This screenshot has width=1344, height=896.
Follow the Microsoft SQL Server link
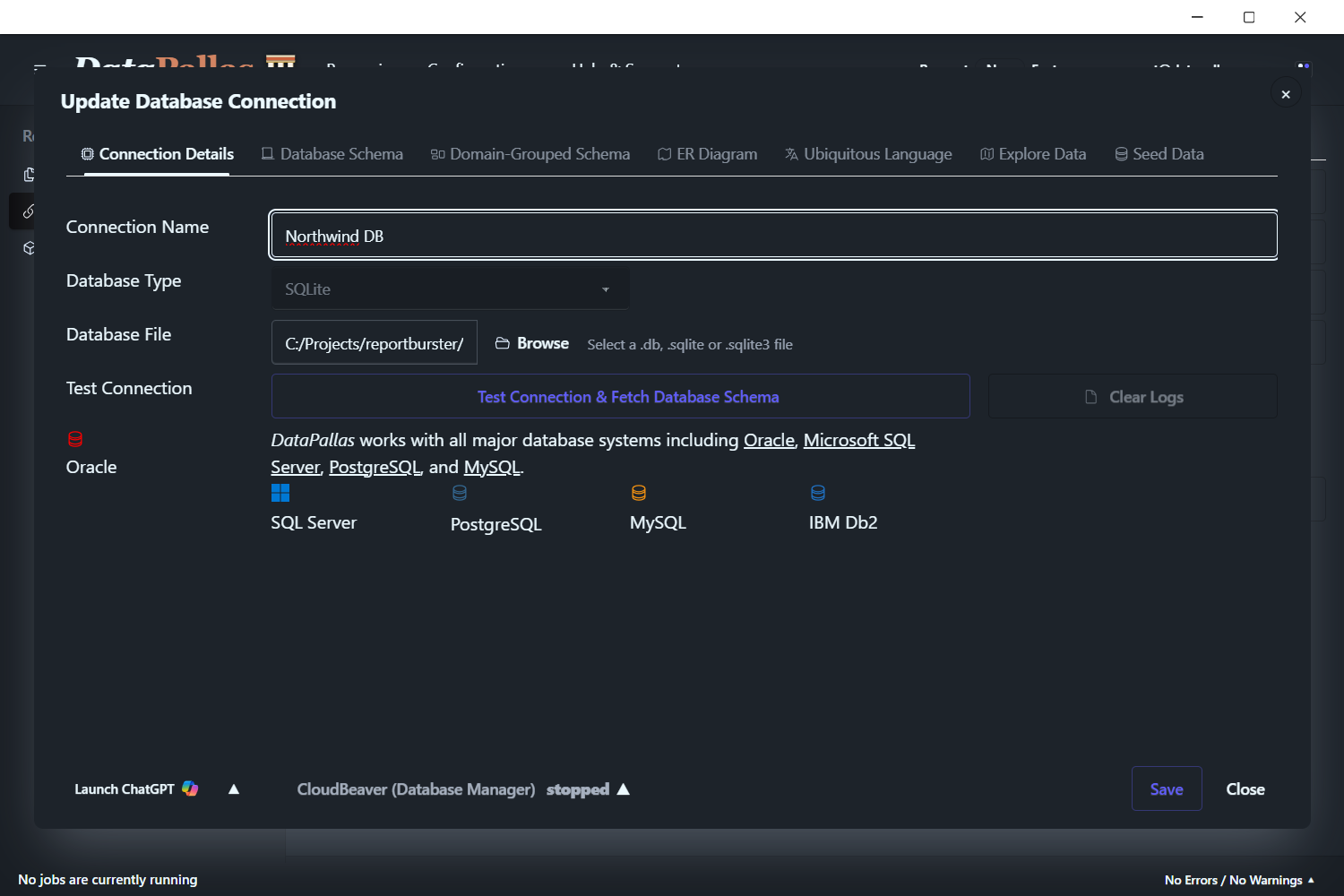tap(859, 440)
